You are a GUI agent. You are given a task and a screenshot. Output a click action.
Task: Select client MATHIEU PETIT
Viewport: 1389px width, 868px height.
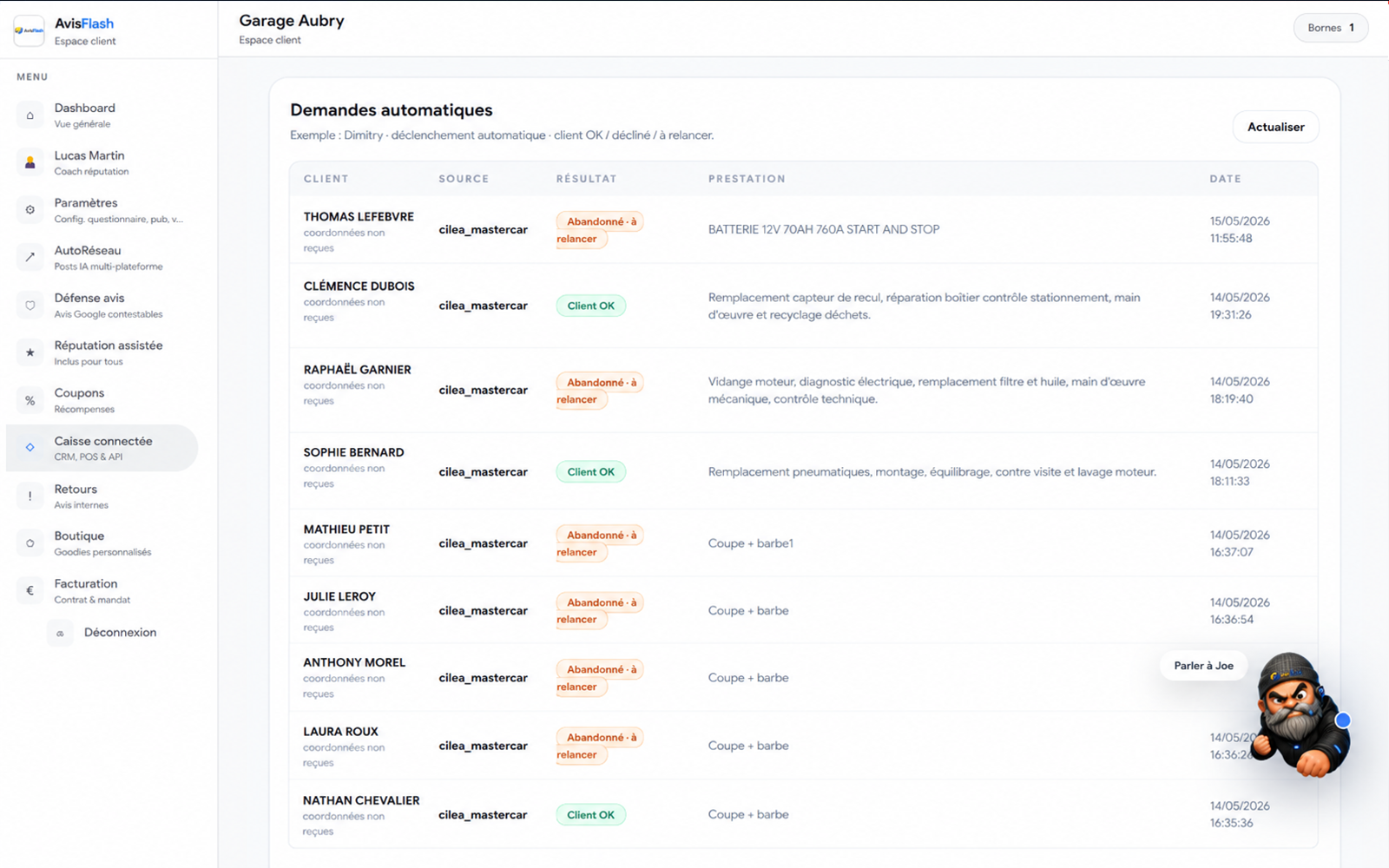click(346, 529)
